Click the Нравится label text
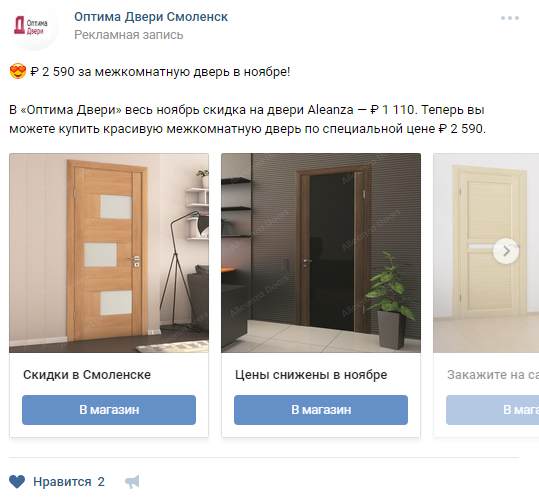539x498 pixels. 62,482
